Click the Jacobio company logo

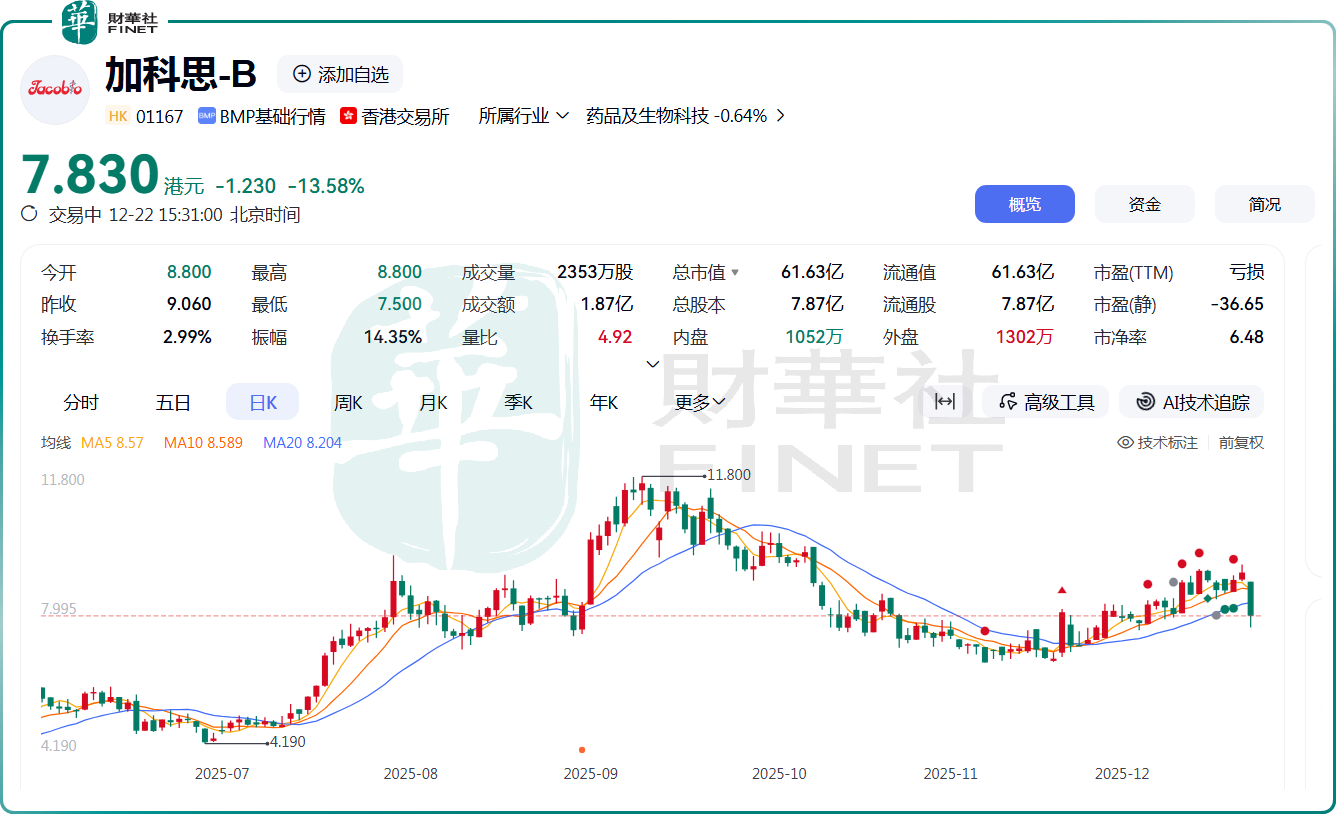click(55, 90)
